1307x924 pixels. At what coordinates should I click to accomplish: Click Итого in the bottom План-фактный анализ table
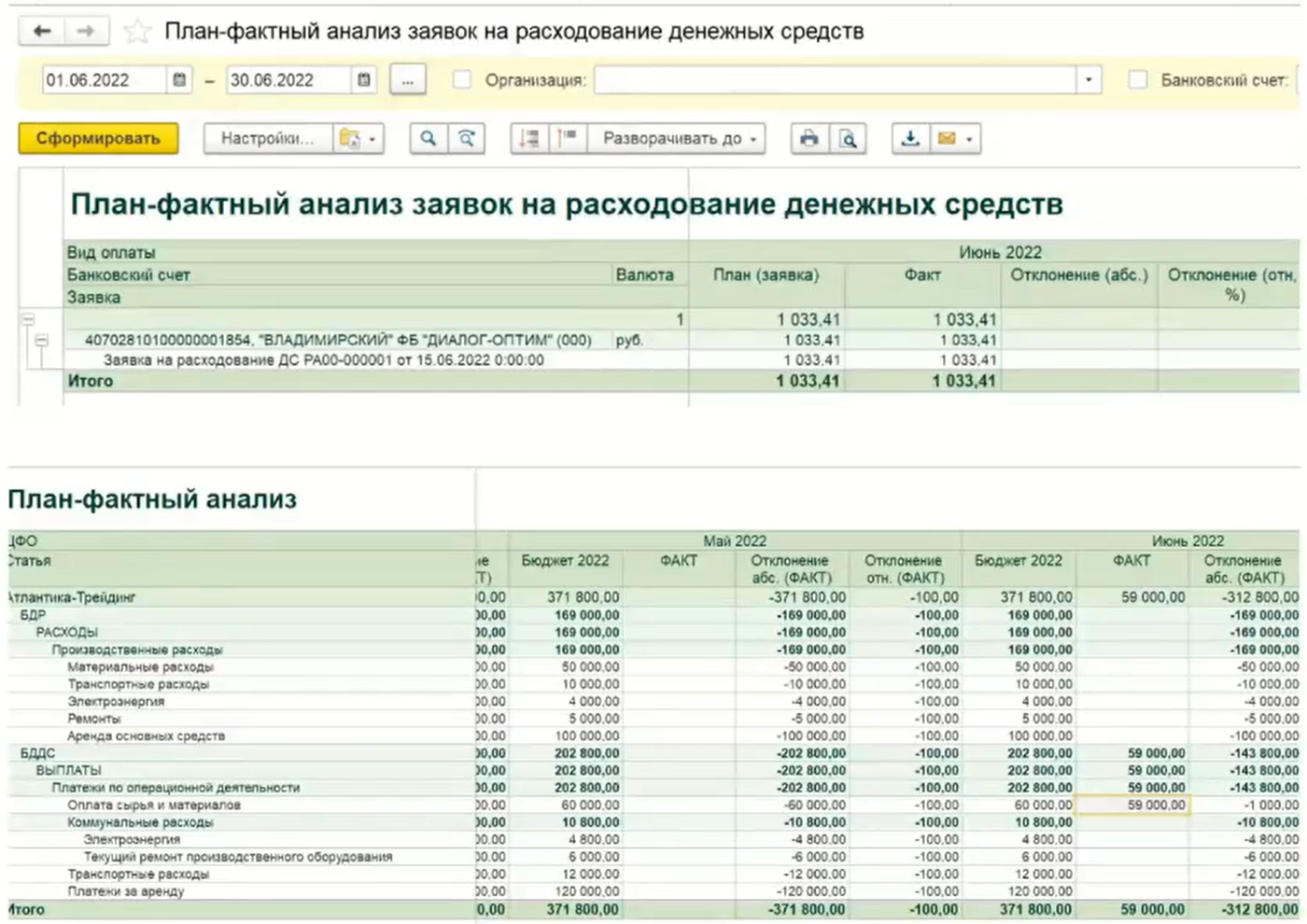(x=26, y=909)
